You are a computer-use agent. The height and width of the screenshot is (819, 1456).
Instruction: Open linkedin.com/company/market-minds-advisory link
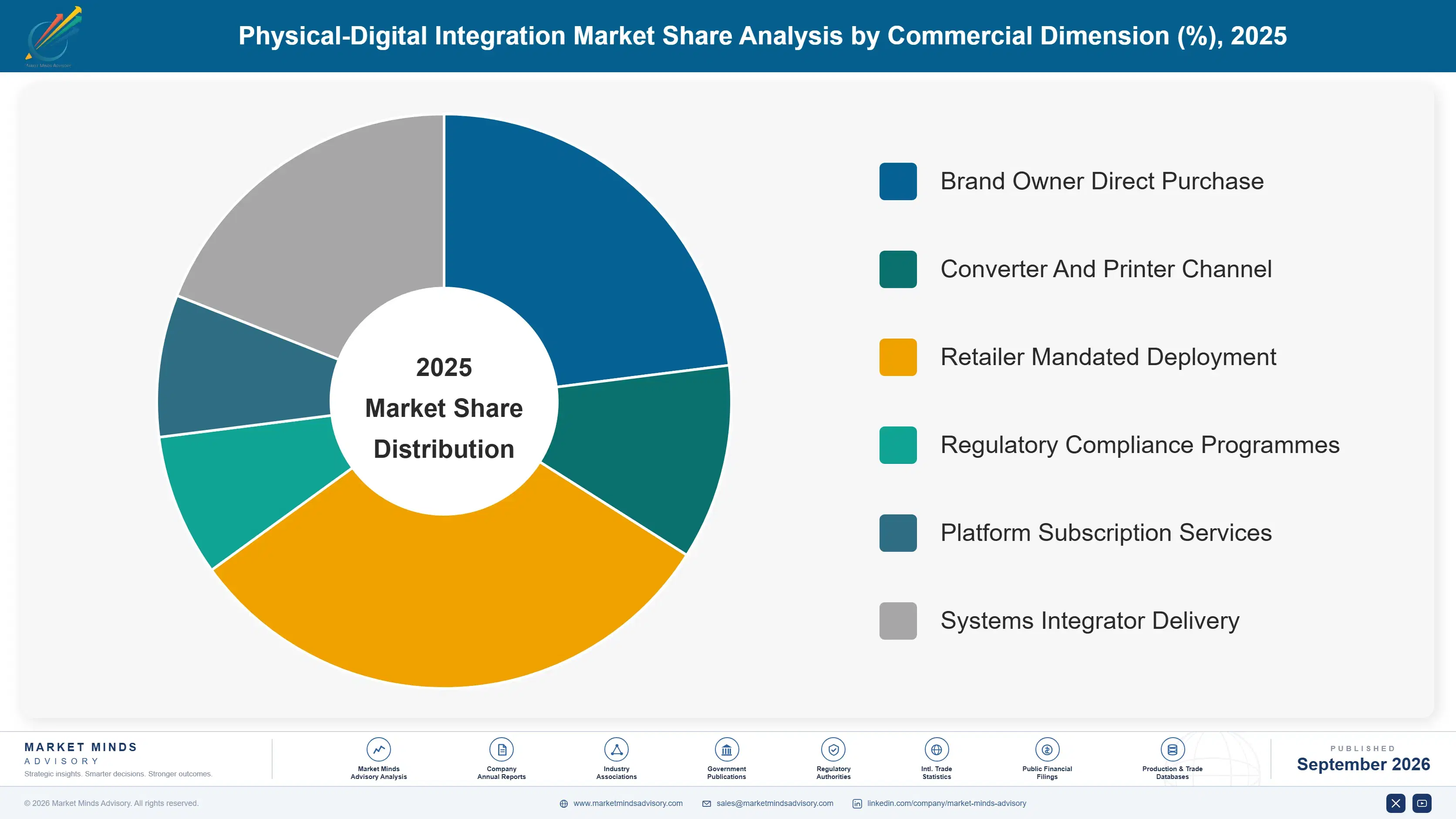point(947,803)
